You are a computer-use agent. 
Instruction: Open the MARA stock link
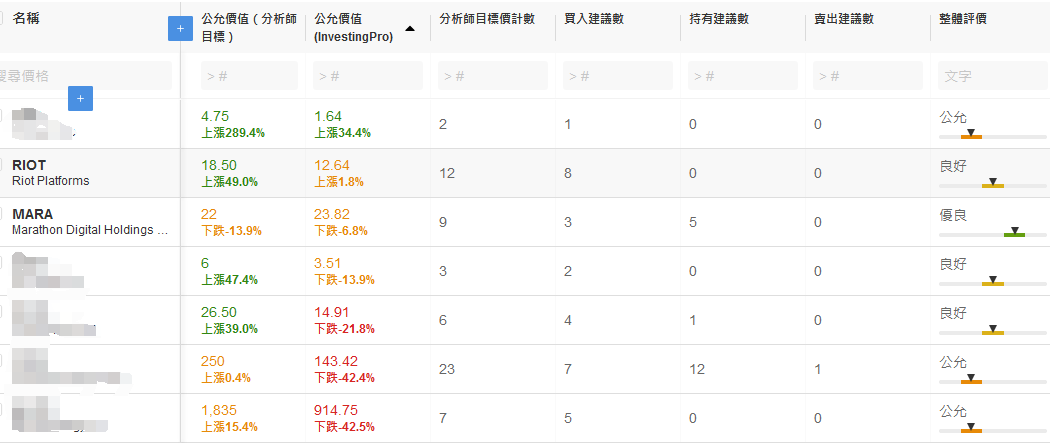(33, 214)
